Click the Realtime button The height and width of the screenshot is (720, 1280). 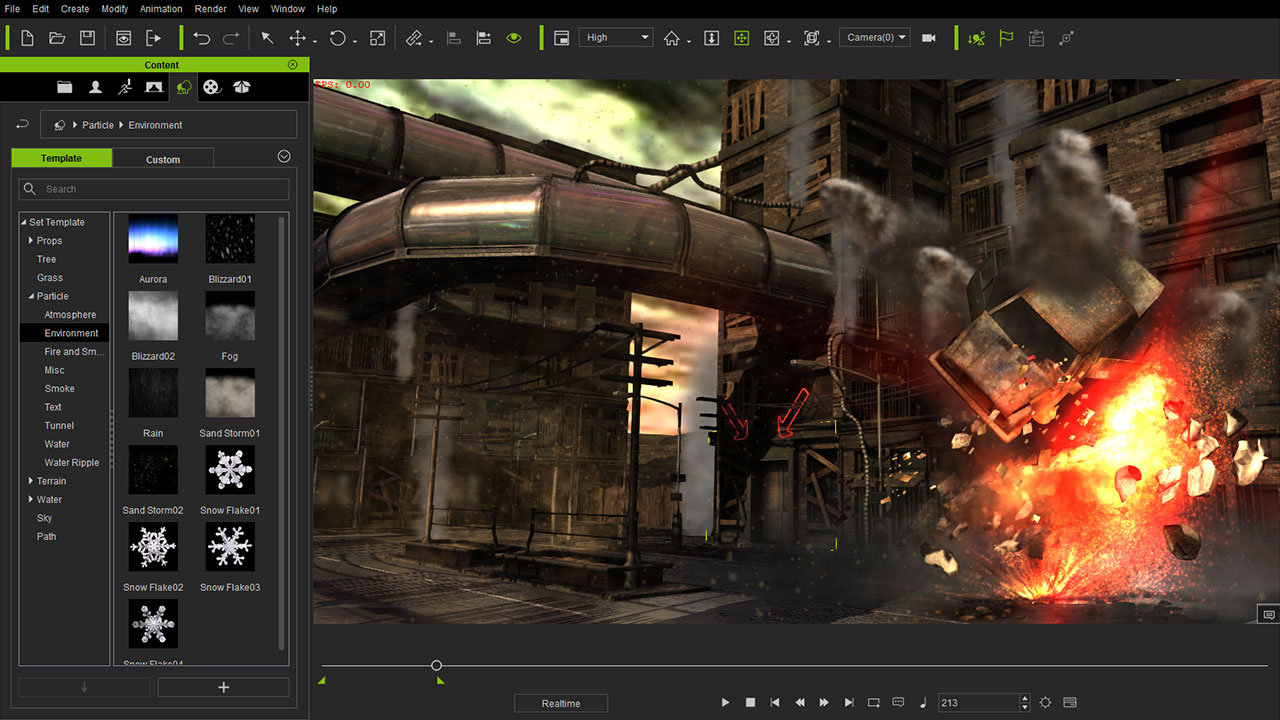coord(561,703)
